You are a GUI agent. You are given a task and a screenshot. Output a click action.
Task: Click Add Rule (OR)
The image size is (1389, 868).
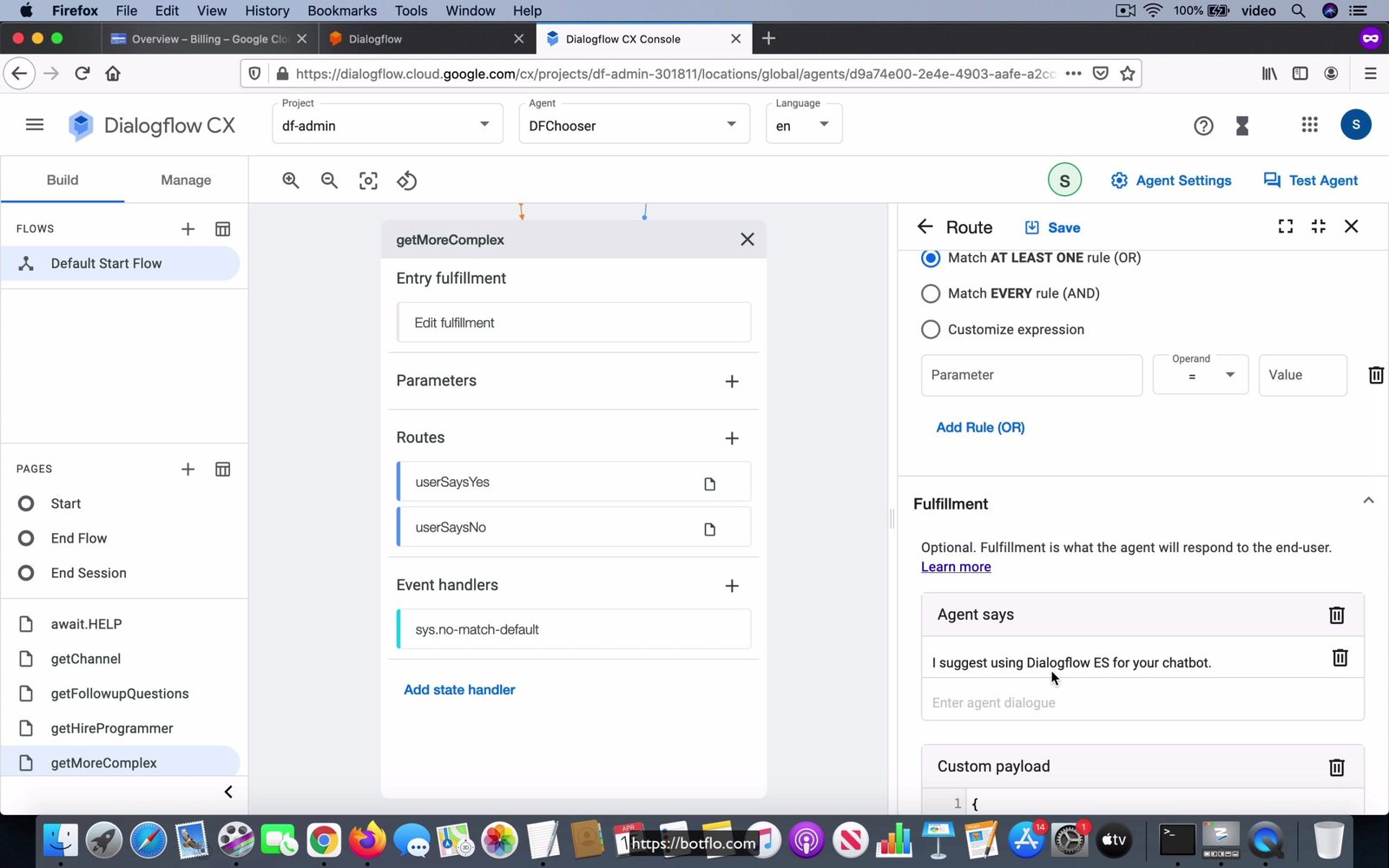(x=980, y=427)
